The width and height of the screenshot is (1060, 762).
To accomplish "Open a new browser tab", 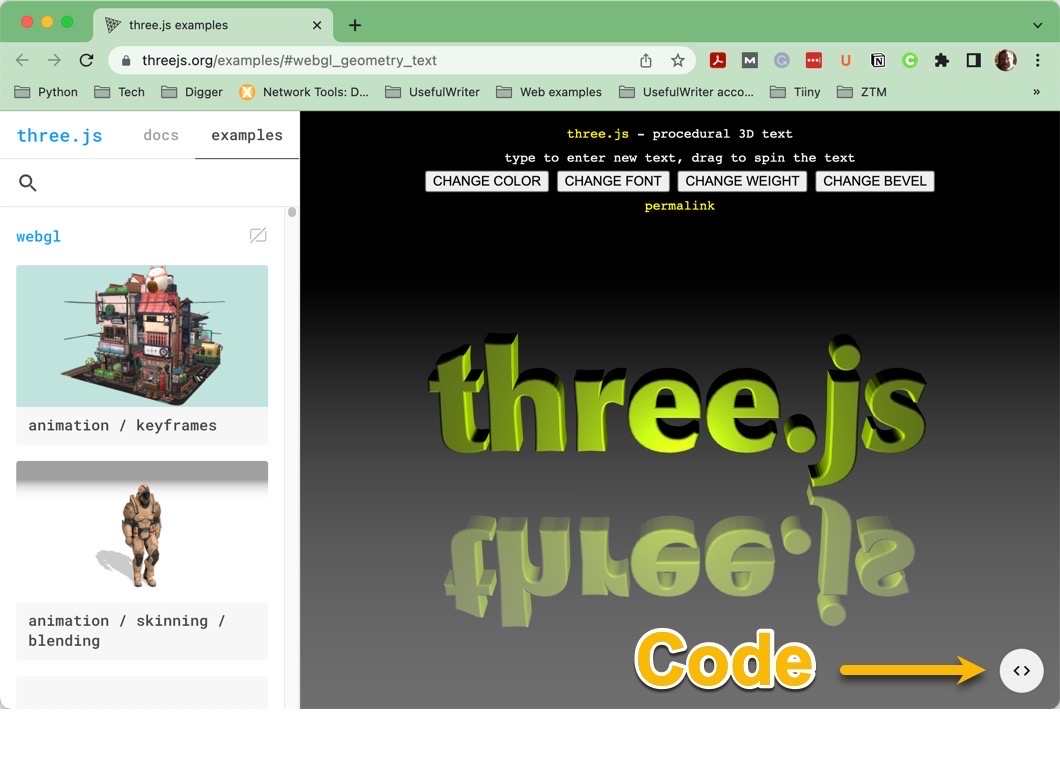I will point(355,26).
